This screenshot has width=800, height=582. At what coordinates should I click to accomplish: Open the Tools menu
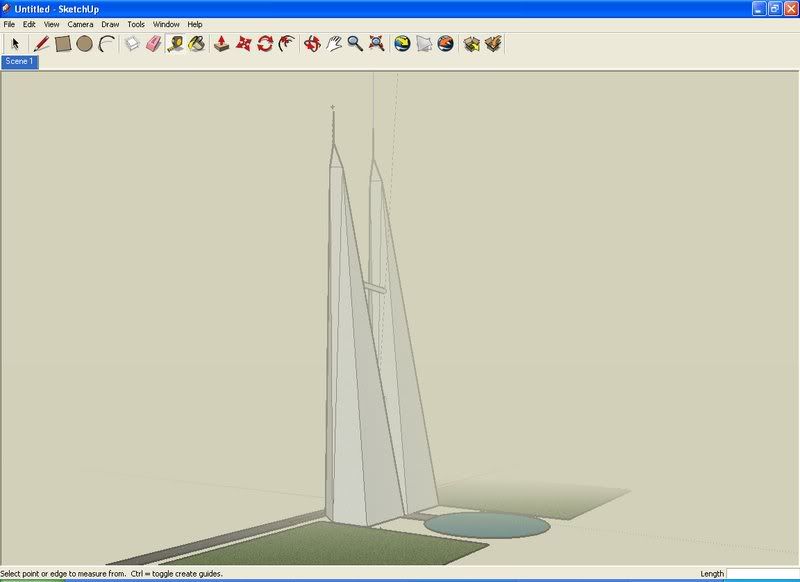(136, 24)
